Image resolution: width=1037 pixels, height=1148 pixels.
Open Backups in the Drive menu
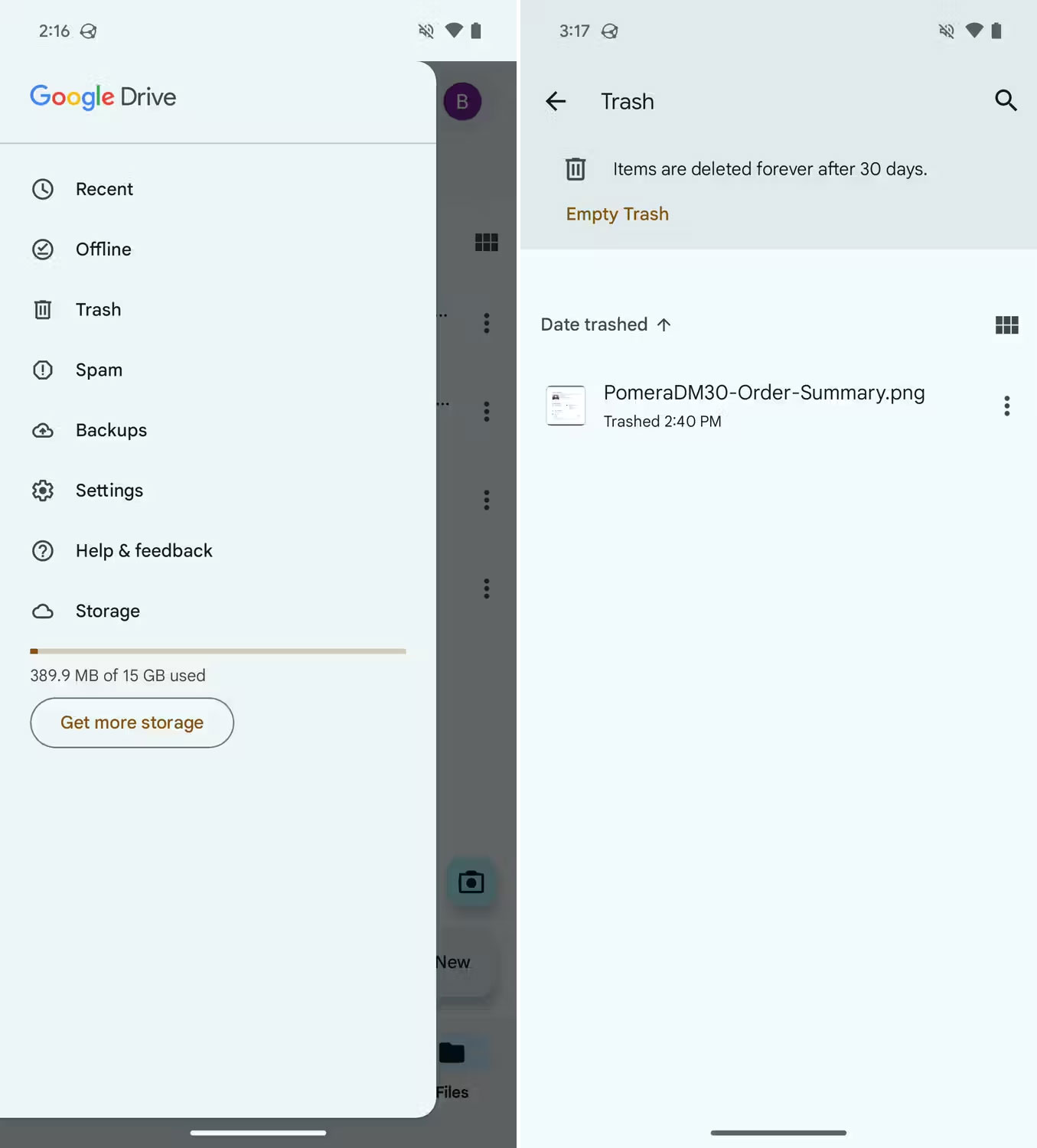[x=111, y=430]
